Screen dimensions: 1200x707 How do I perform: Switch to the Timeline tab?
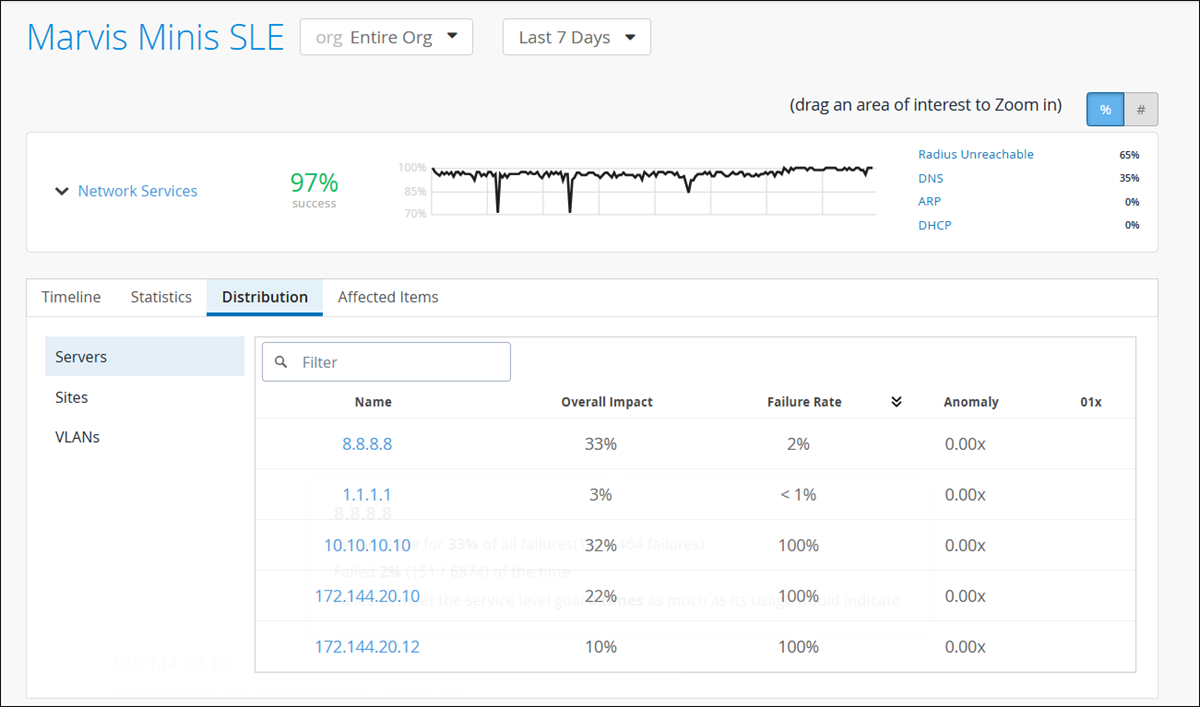[71, 297]
